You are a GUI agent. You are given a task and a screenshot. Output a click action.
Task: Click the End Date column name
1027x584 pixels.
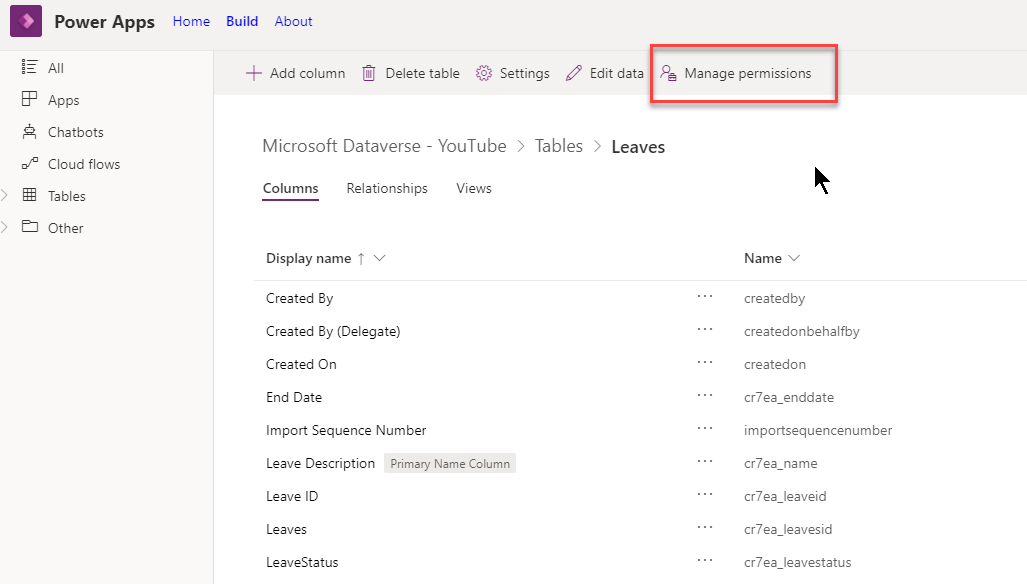pos(294,397)
